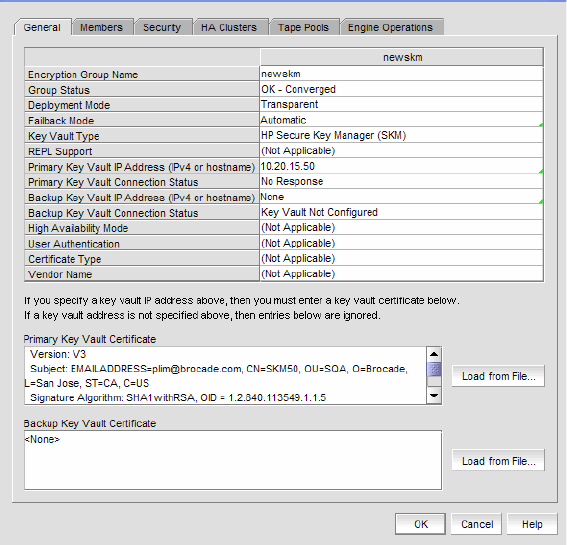This screenshot has width=567, height=545.
Task: Click scroll up arrow in Primary certificate box
Action: (434, 354)
